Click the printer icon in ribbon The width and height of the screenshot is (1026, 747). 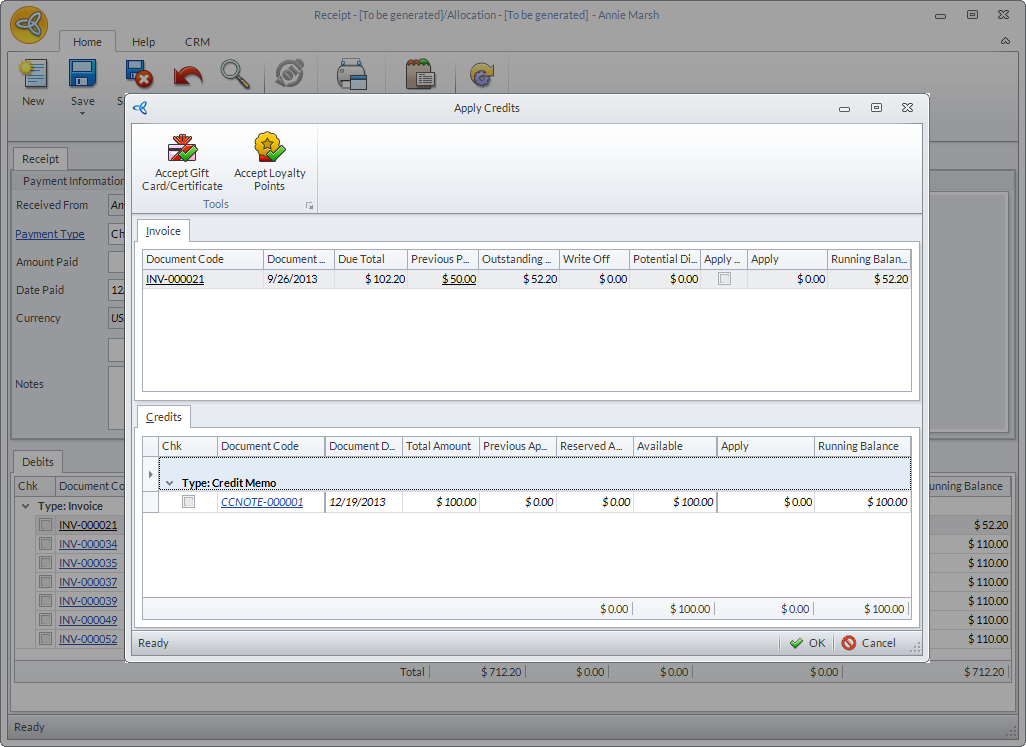click(352, 75)
